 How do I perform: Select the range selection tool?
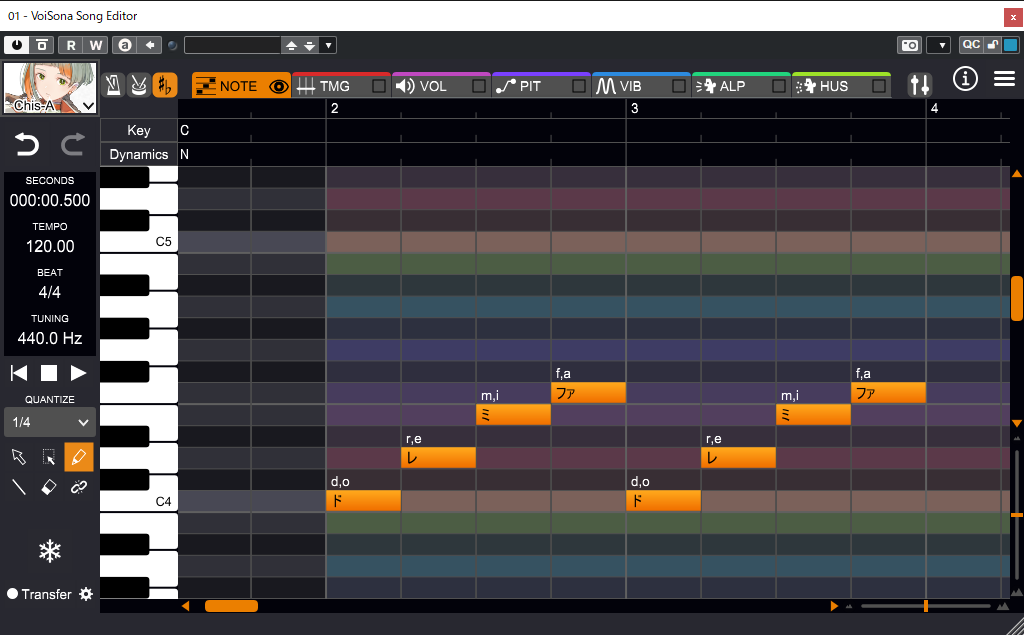pyautogui.click(x=48, y=457)
